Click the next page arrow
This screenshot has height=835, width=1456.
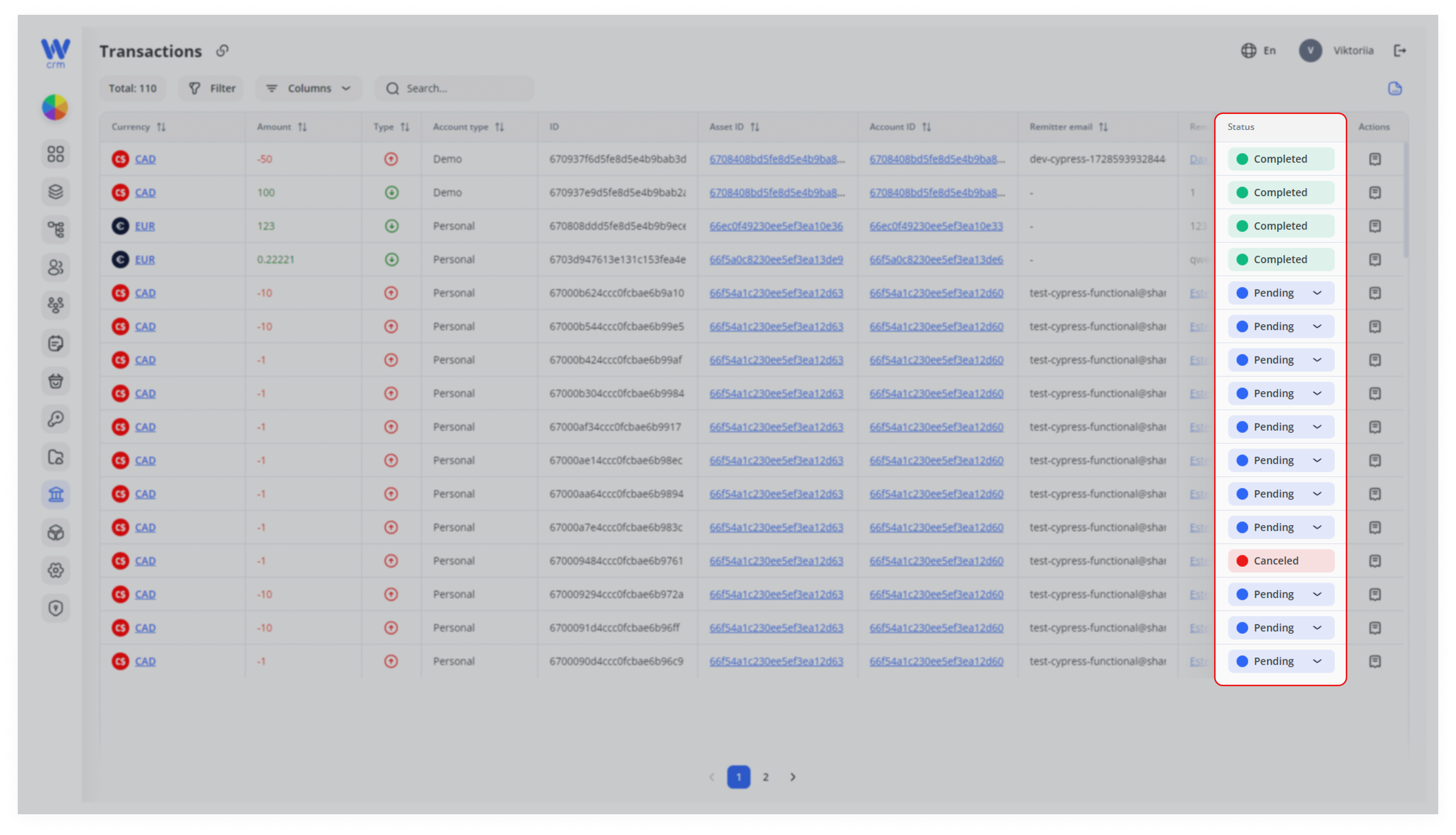coord(793,777)
